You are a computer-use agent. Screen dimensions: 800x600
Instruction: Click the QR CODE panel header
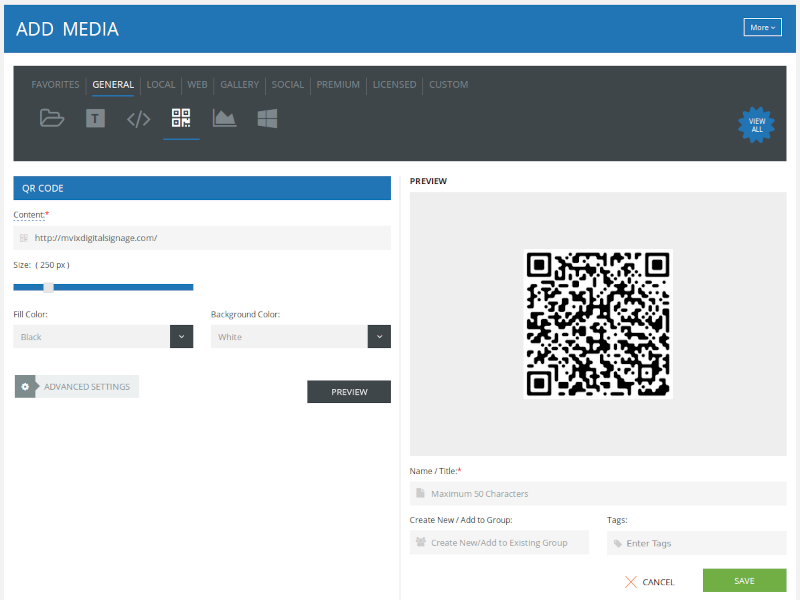coord(202,188)
